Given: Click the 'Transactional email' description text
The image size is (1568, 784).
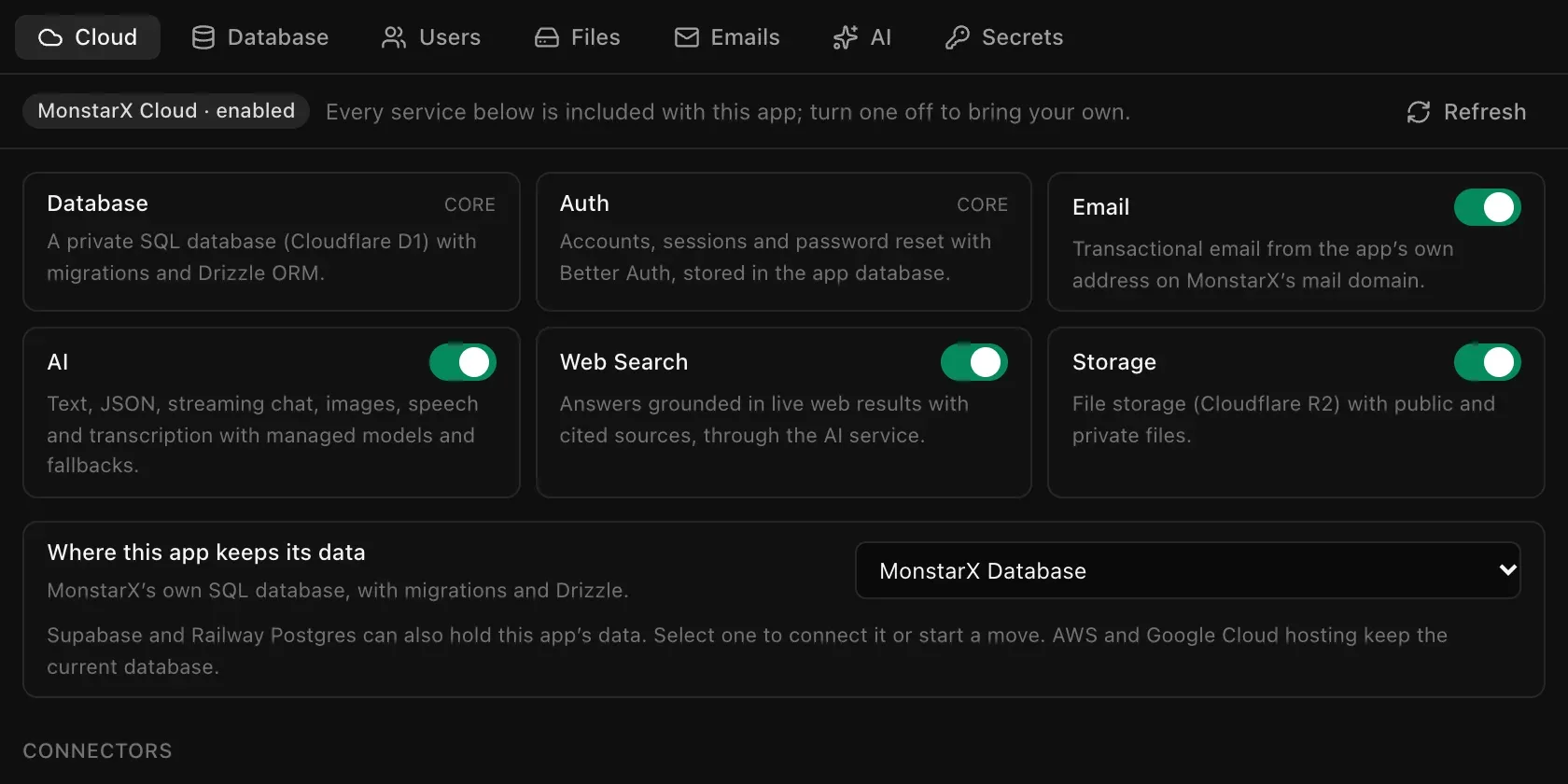Looking at the screenshot, I should click(x=1263, y=264).
